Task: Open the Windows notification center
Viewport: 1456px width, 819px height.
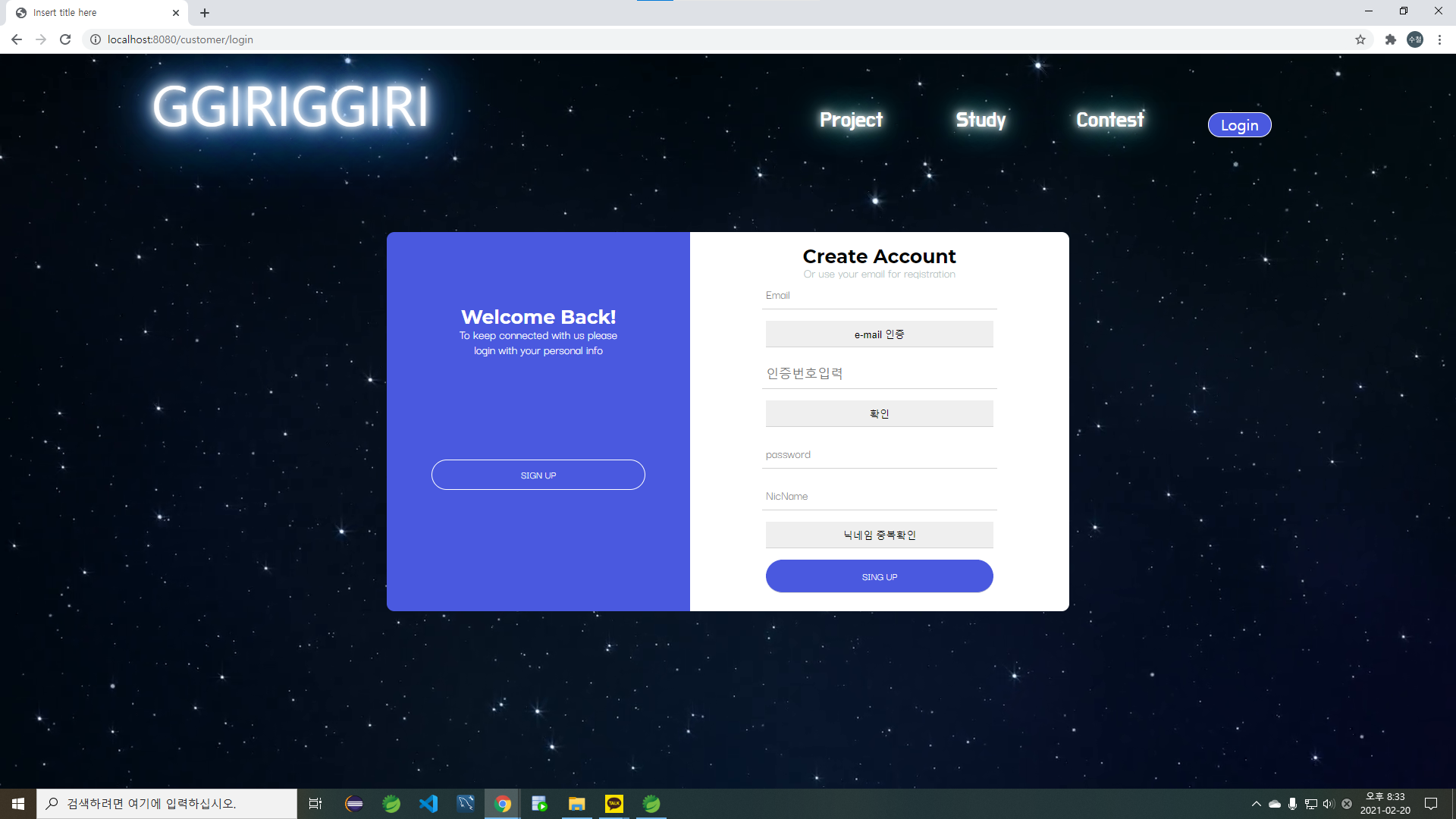Action: [1431, 804]
